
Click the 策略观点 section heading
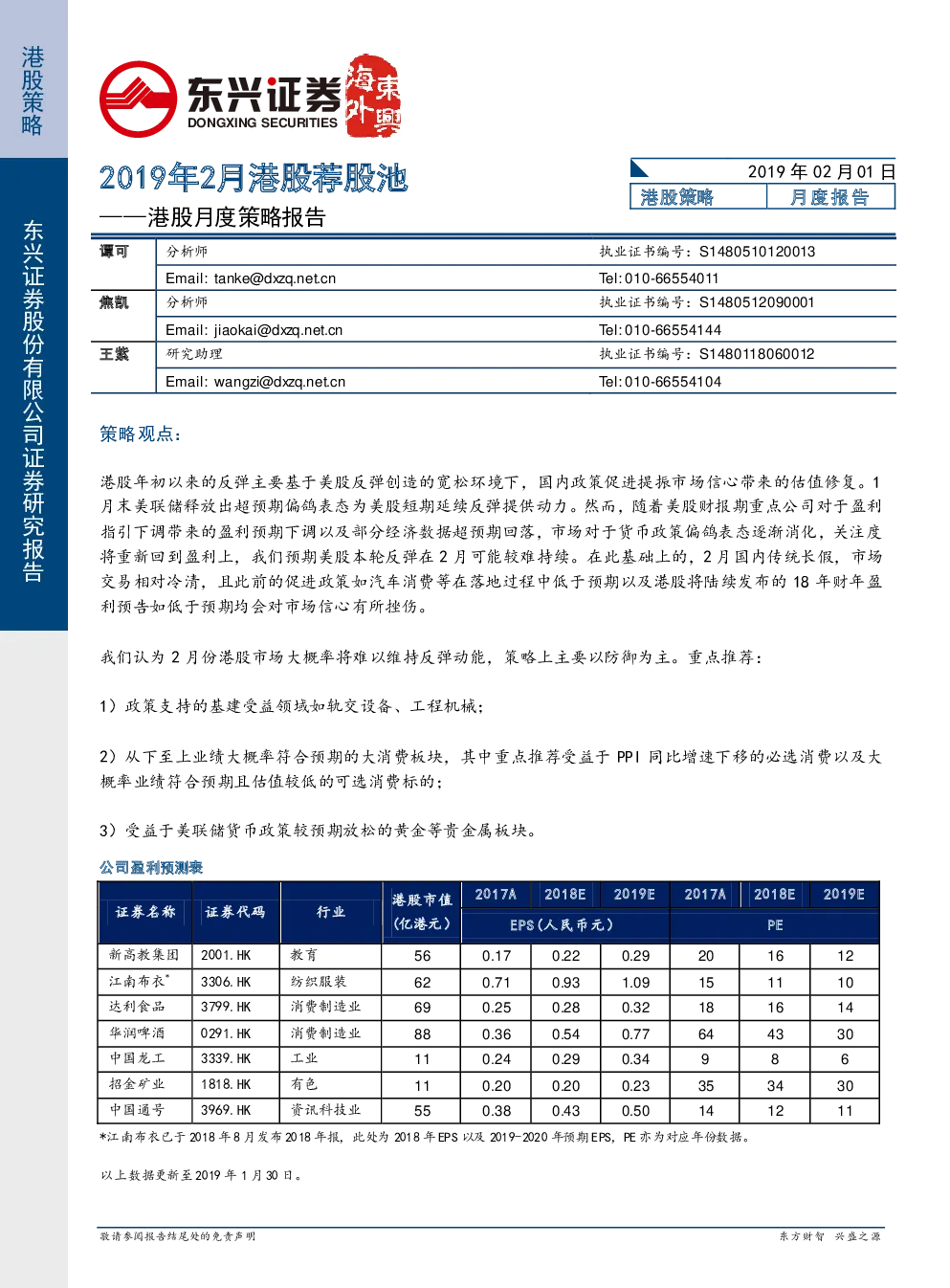[141, 434]
